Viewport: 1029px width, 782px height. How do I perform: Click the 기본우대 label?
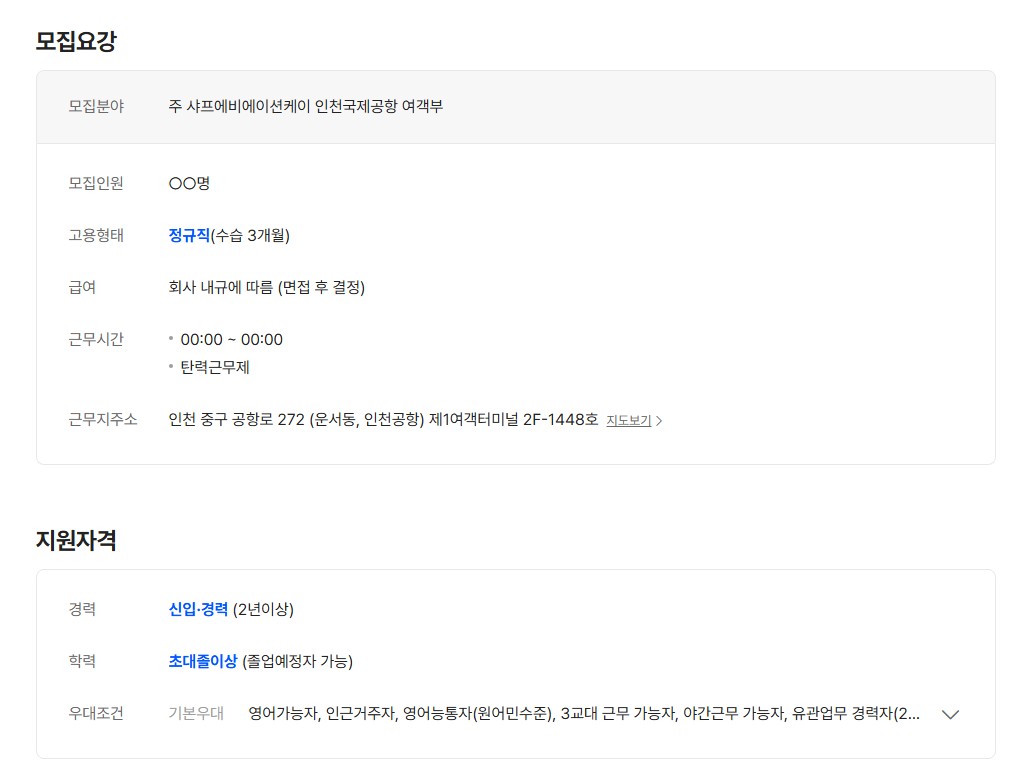pyautogui.click(x=196, y=714)
